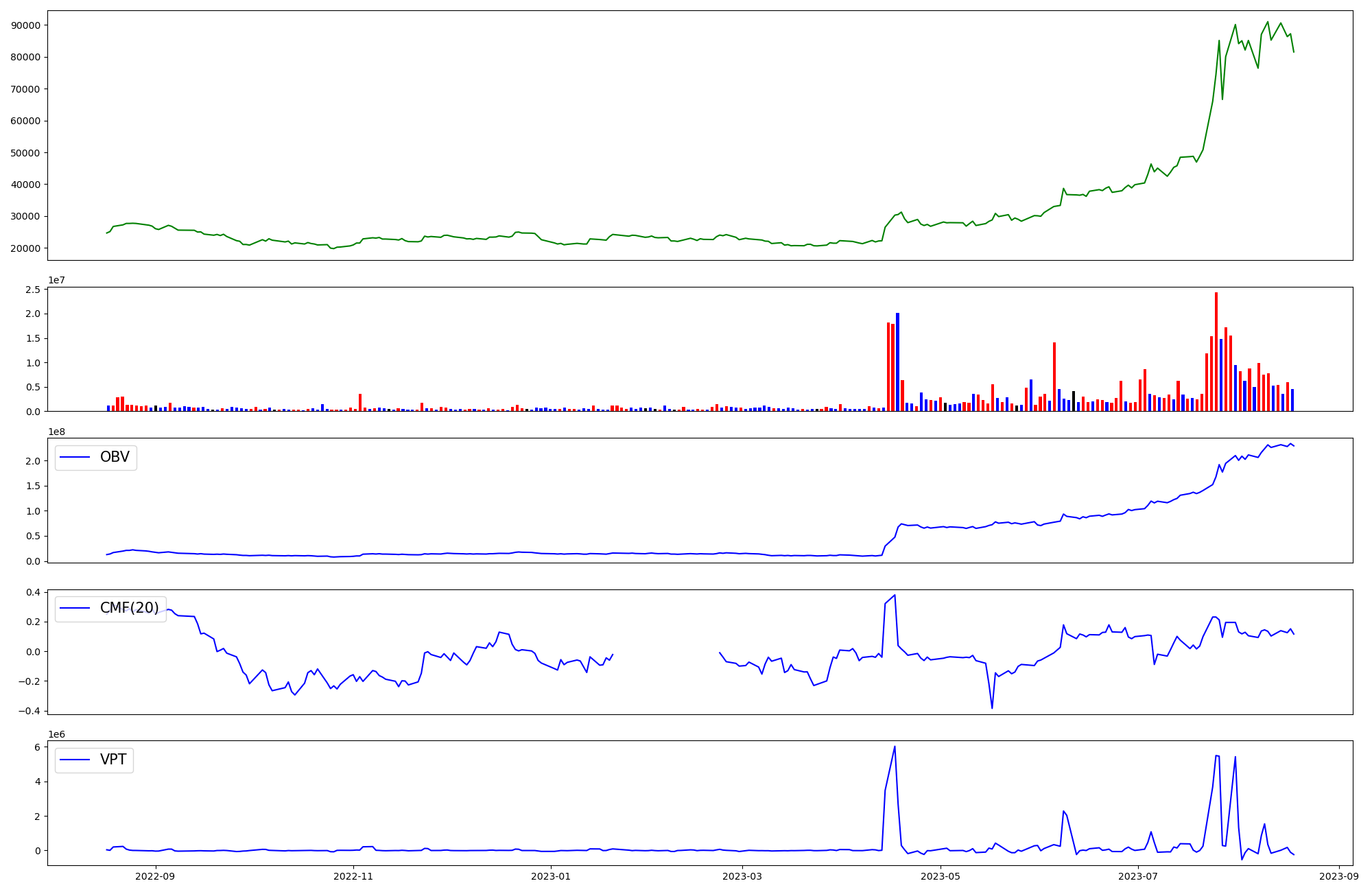
Task: Click the 1e8 exponent above OBV chart
Action: coord(57,432)
